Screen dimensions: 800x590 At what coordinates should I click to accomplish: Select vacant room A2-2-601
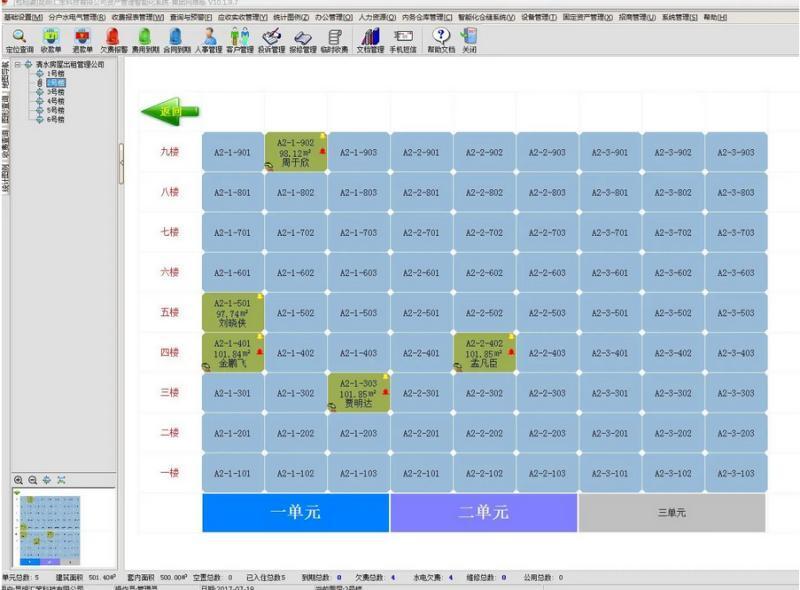point(421,273)
